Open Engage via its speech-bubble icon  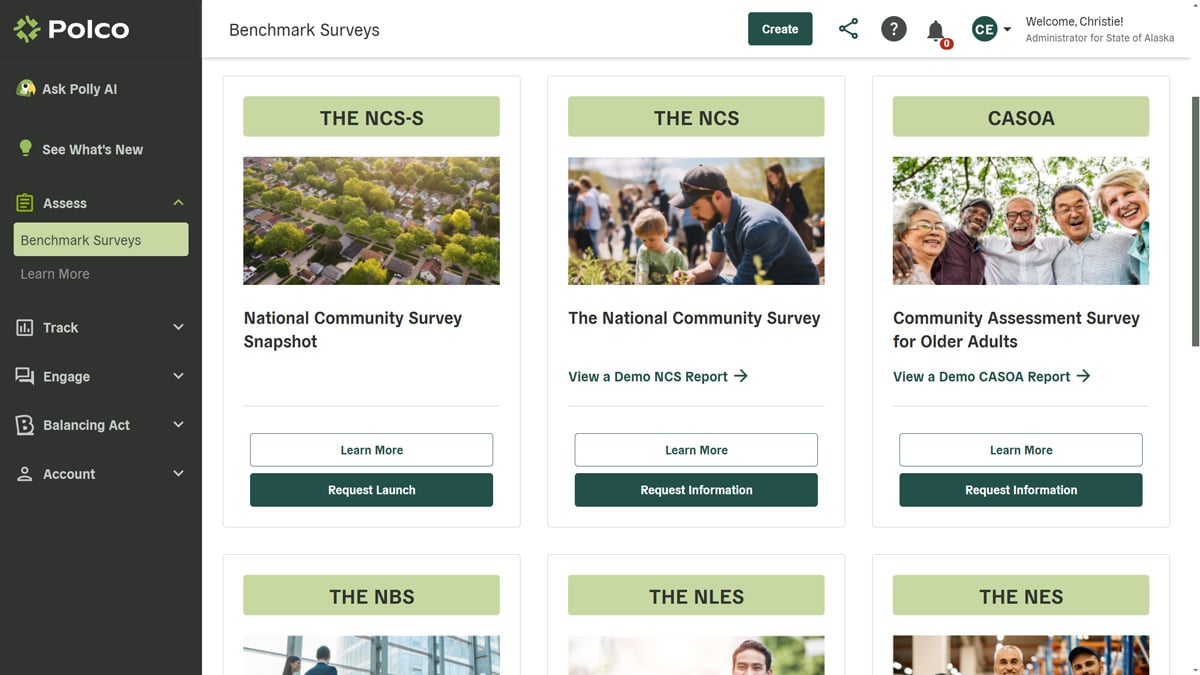(25, 376)
